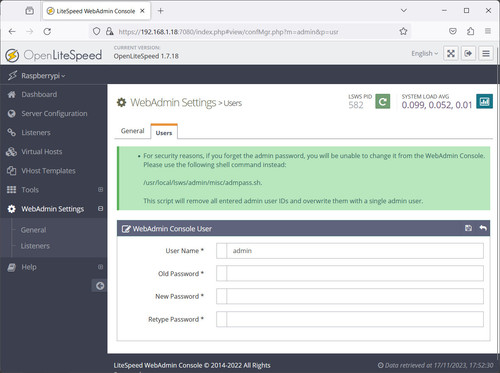This screenshot has width=500, height=373.
Task: Open the browser extensions icon
Action: coord(470,31)
